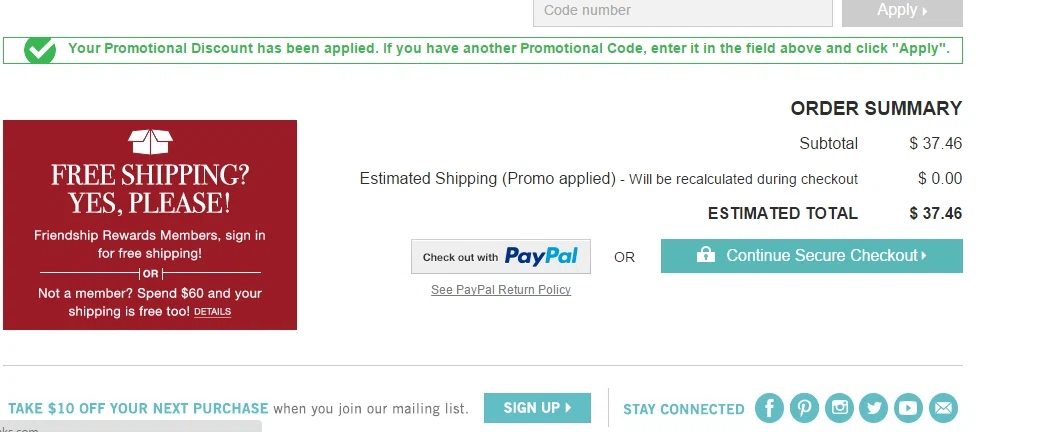Open the Facebook social icon
This screenshot has width=1049, height=432.
[x=769, y=408]
